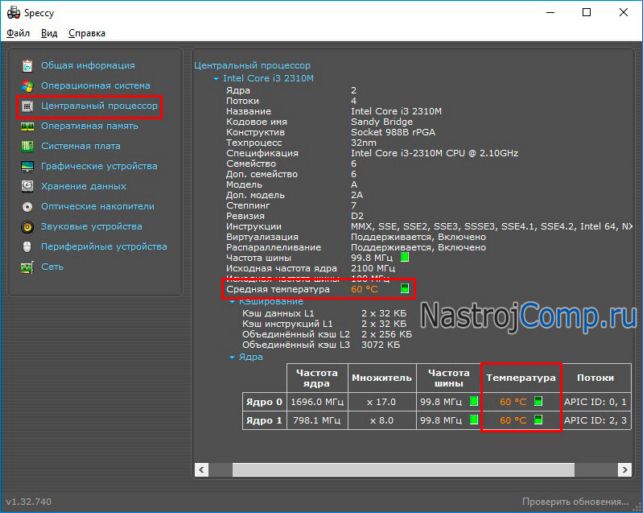Click bus frequency indicator in Ядро 0 row
This screenshot has width=643, height=513.
pos(474,401)
